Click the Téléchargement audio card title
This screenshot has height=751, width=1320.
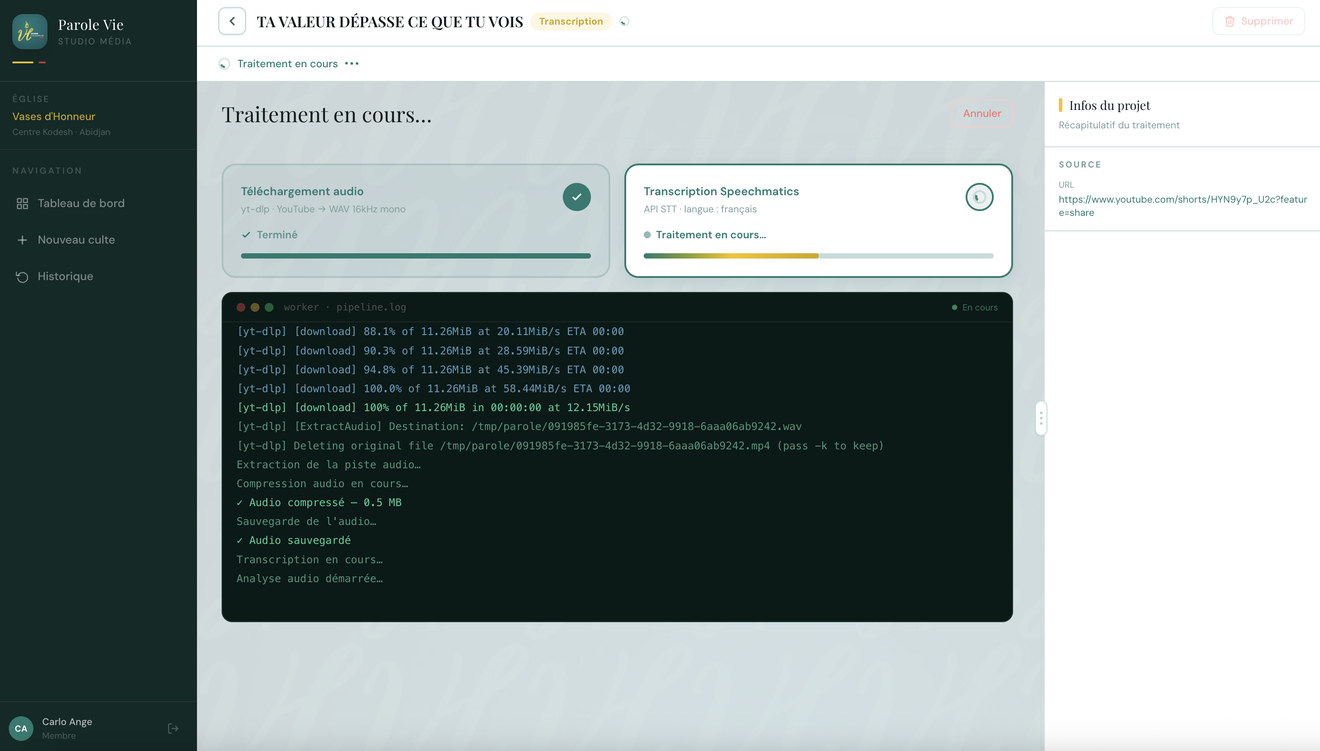click(302, 191)
